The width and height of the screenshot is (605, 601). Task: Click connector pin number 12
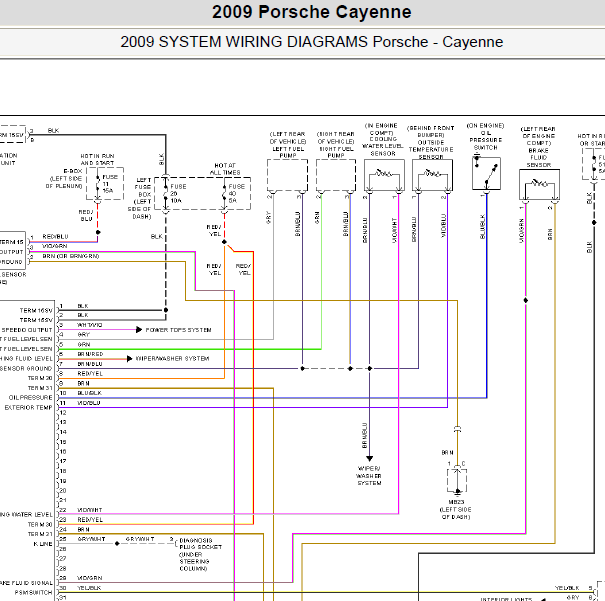(63, 412)
